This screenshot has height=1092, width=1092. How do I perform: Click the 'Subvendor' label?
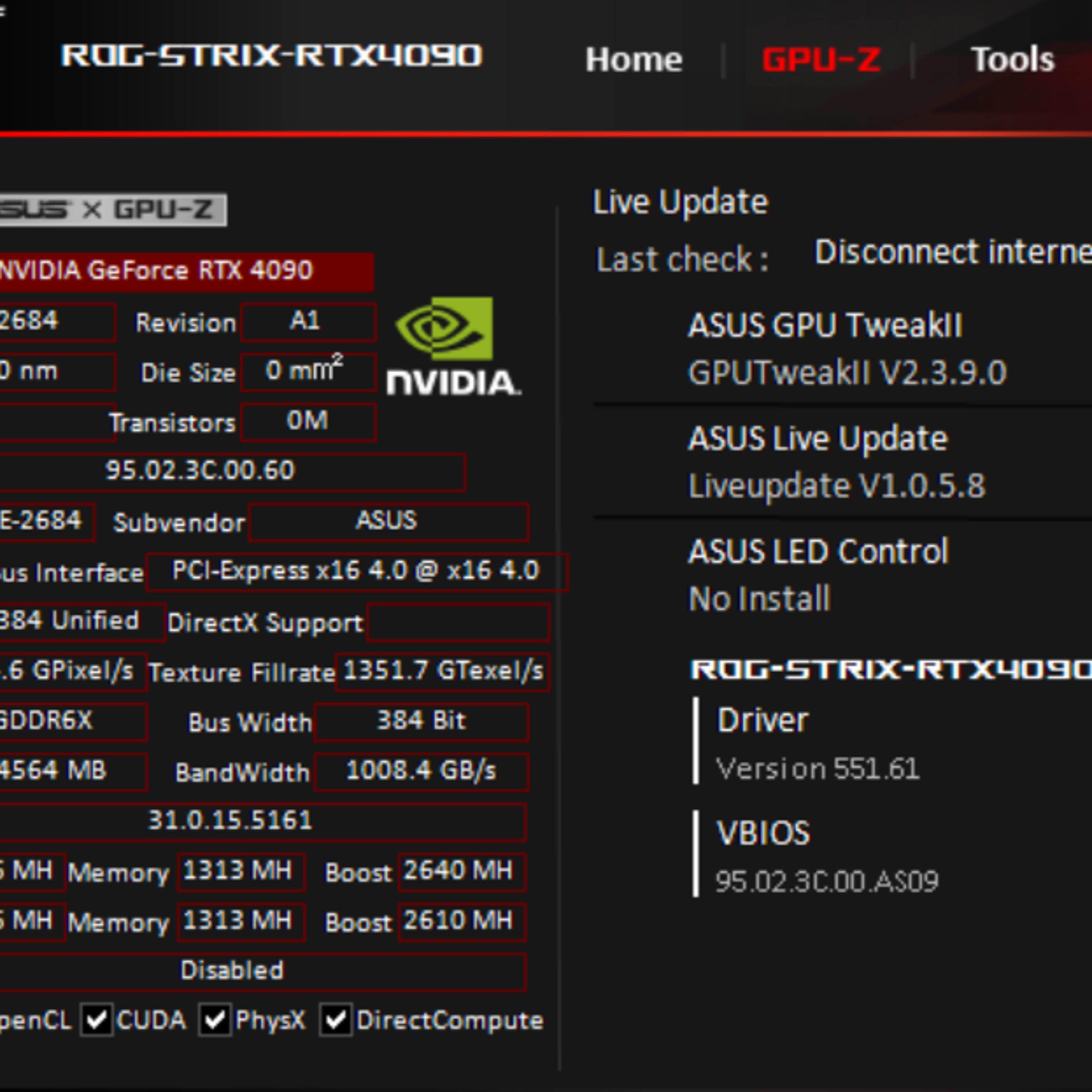coord(179,523)
